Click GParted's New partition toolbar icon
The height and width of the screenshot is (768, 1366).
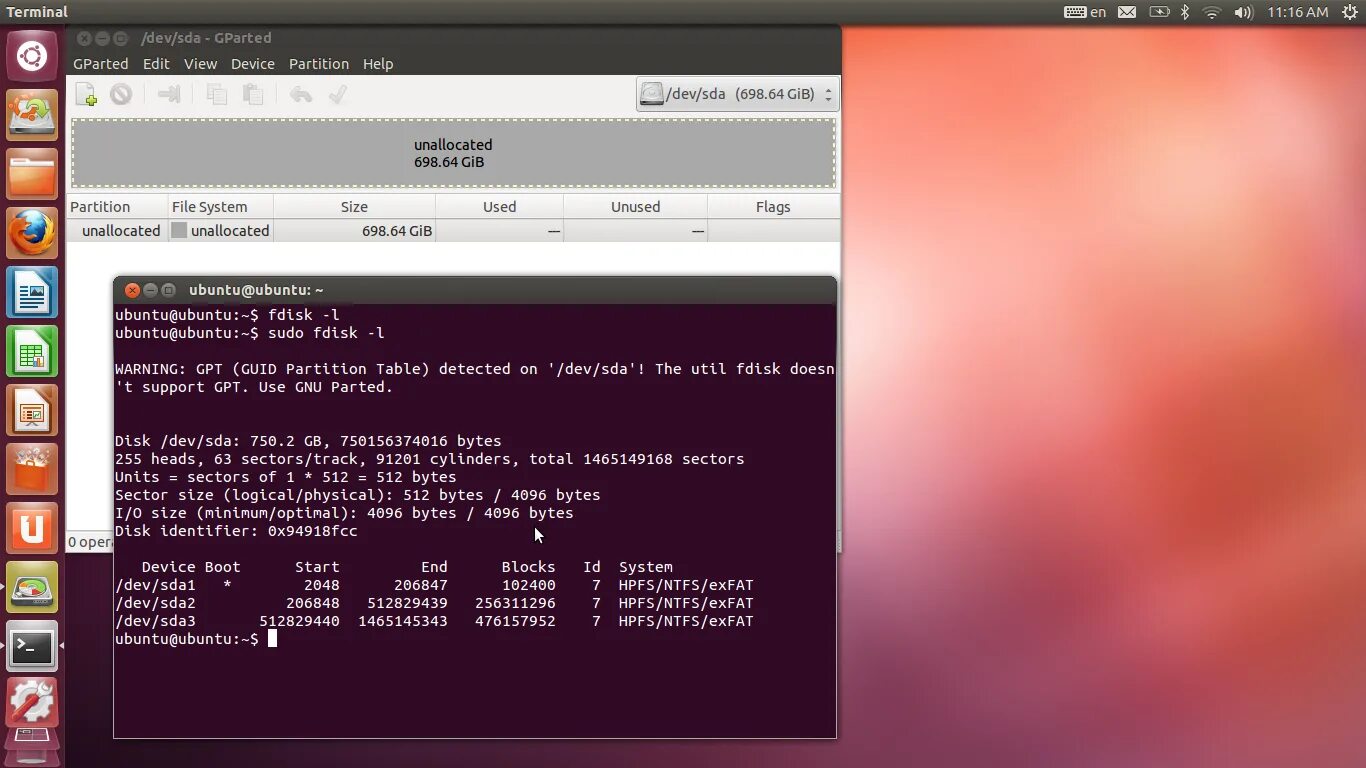pyautogui.click(x=87, y=95)
